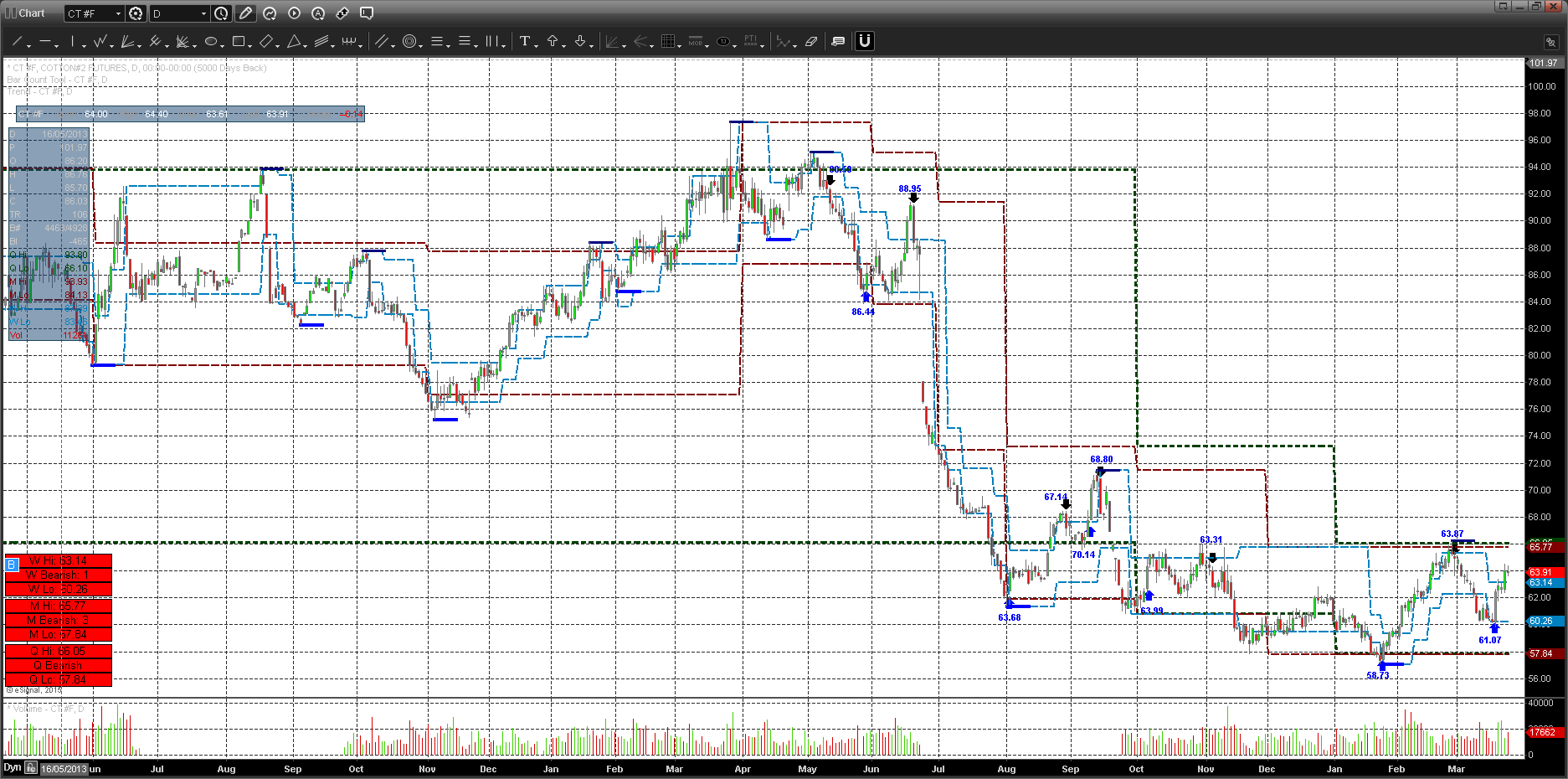Click the eraser tool icon
This screenshot has height=779, width=1568.
[x=810, y=41]
